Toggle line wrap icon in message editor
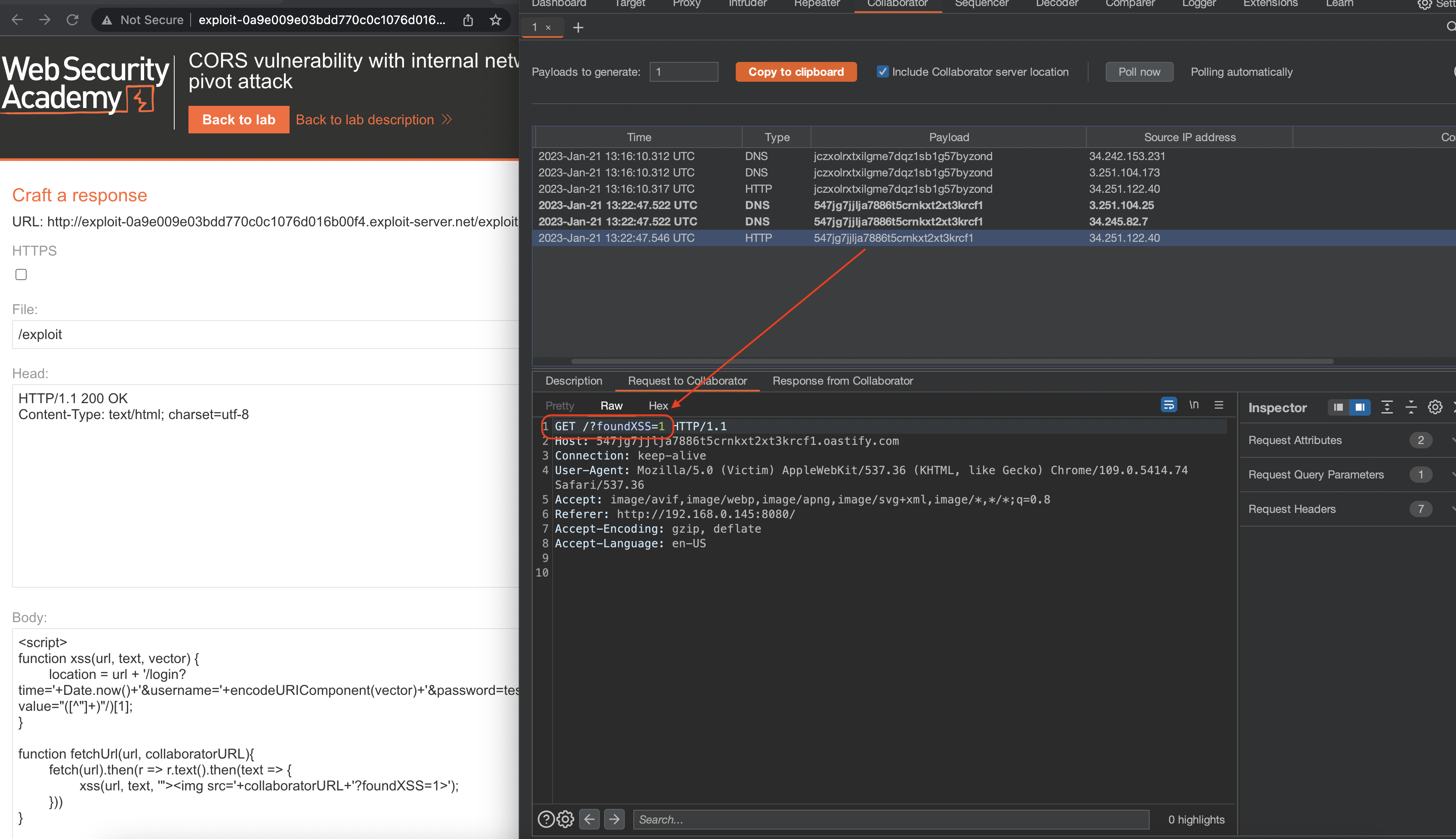Screen dimensions: 1456x839 1169,405
